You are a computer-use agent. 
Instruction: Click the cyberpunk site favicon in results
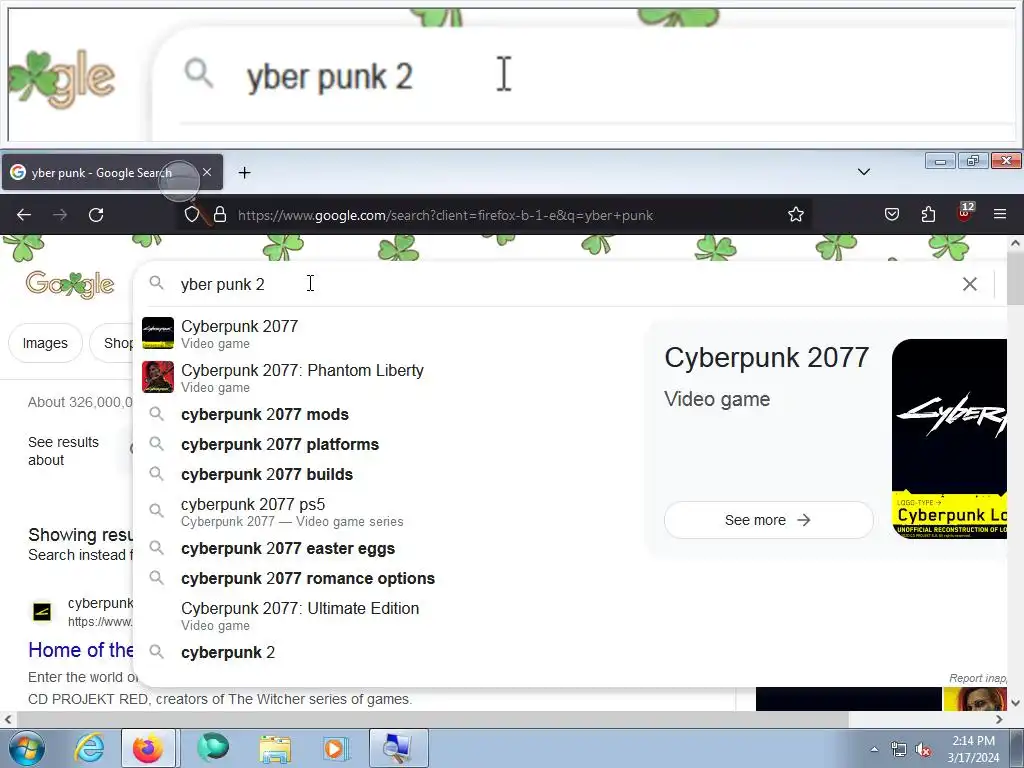tap(42, 611)
